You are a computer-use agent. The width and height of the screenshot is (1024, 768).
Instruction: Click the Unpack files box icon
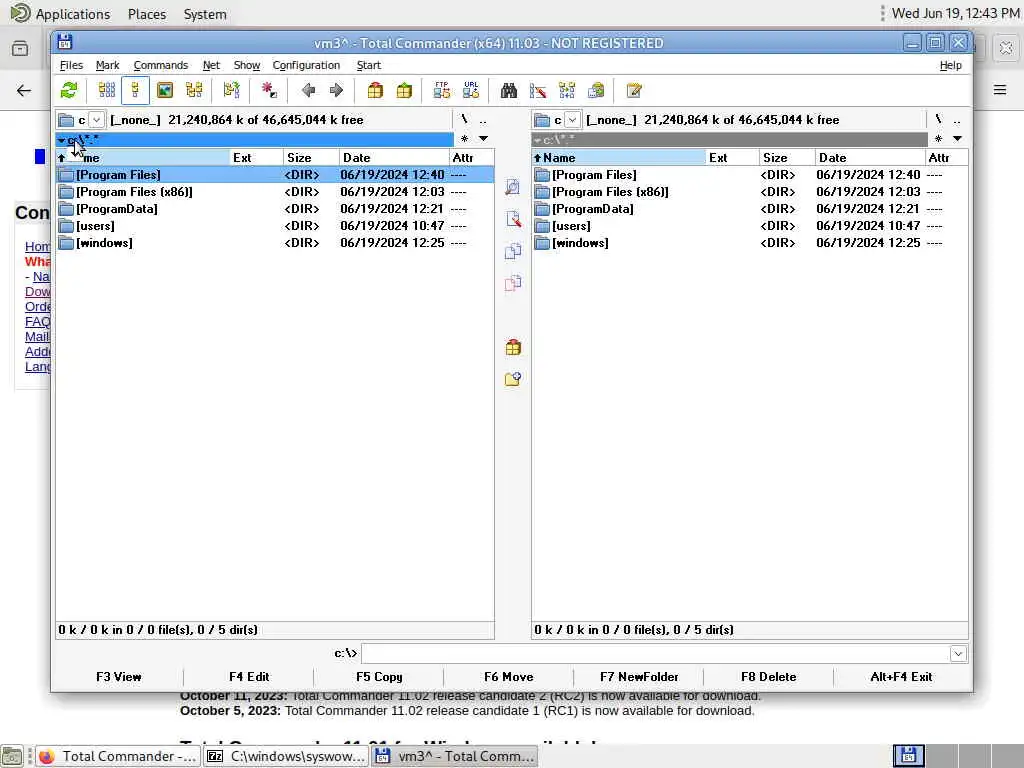(404, 90)
